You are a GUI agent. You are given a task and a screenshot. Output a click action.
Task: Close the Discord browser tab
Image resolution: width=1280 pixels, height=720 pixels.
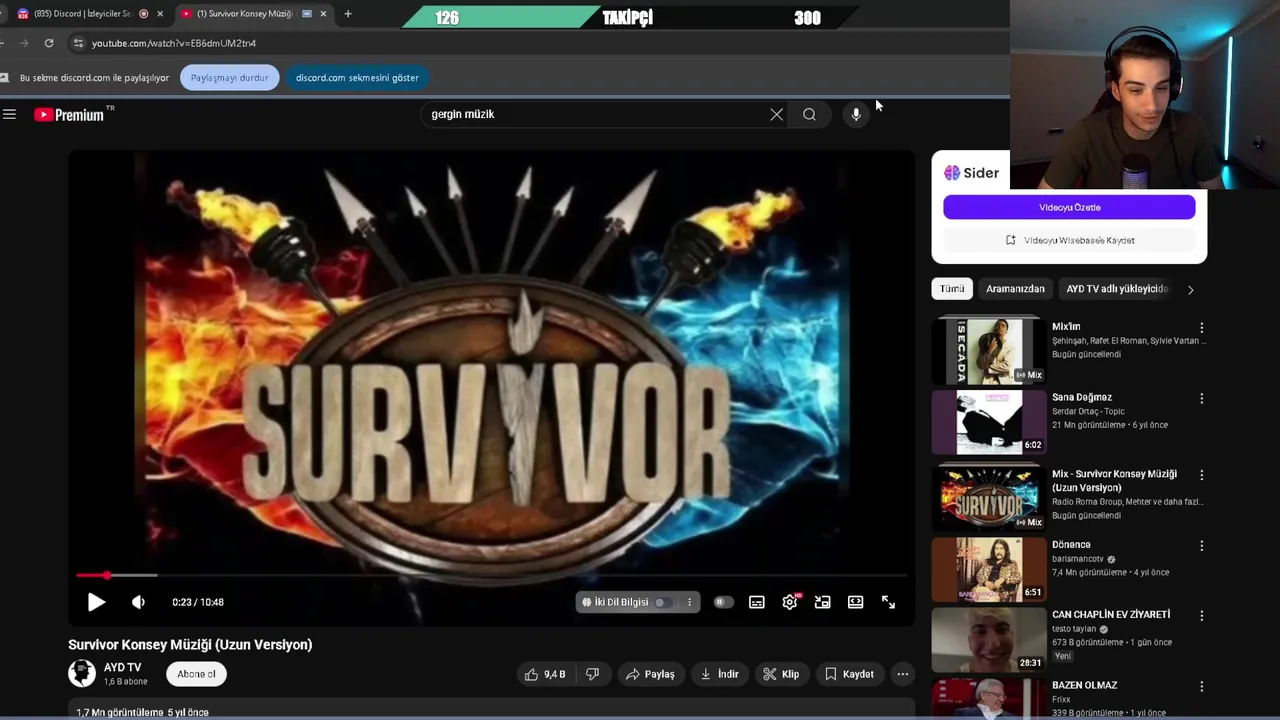[159, 14]
